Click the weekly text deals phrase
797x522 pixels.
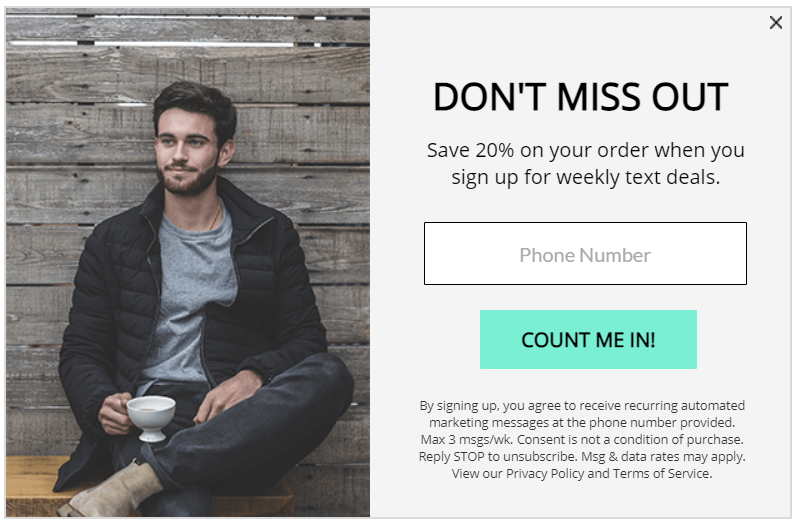point(638,177)
